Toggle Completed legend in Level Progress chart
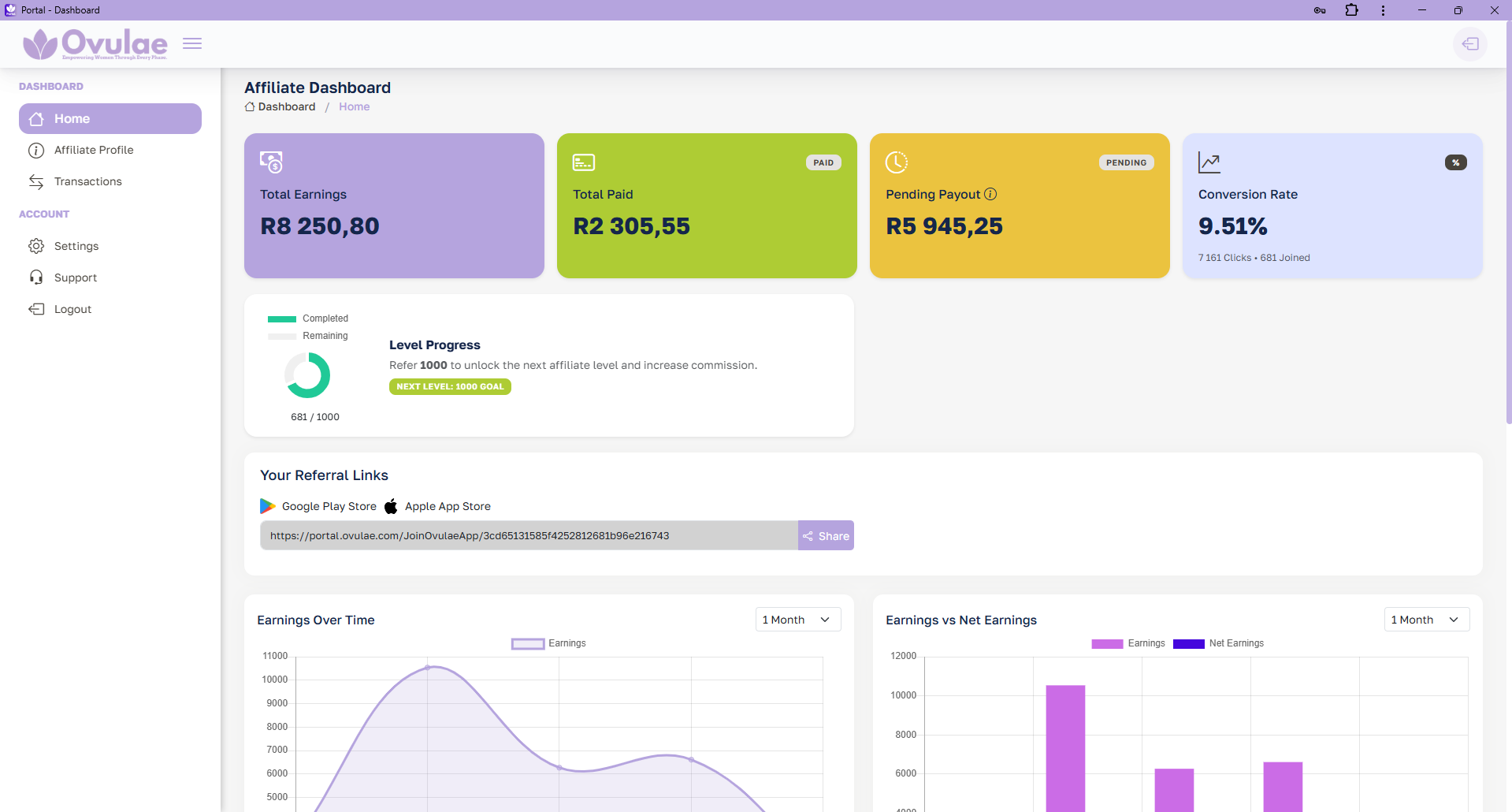The height and width of the screenshot is (812, 1512). coord(308,318)
